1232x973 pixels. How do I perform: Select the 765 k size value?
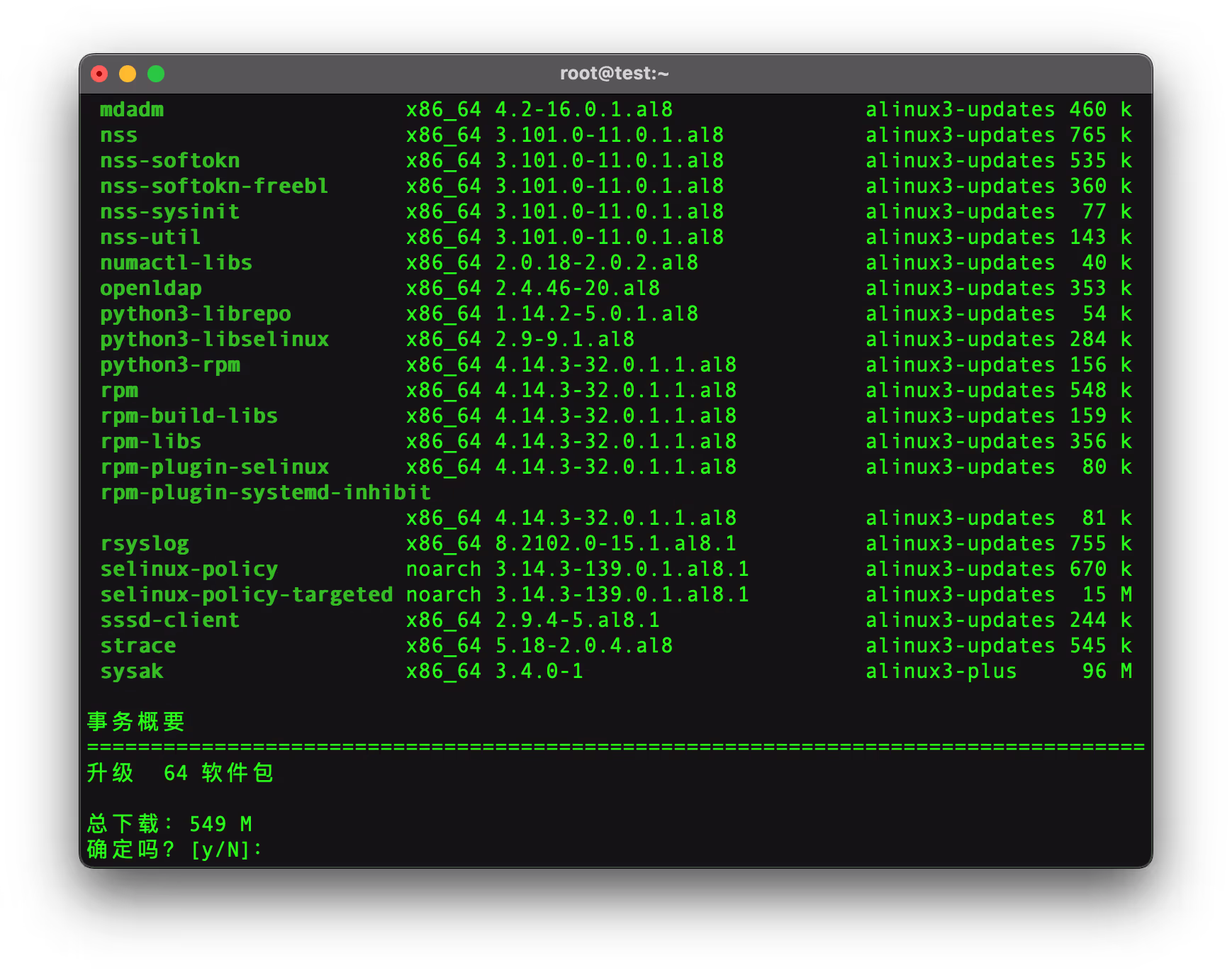(x=1101, y=135)
